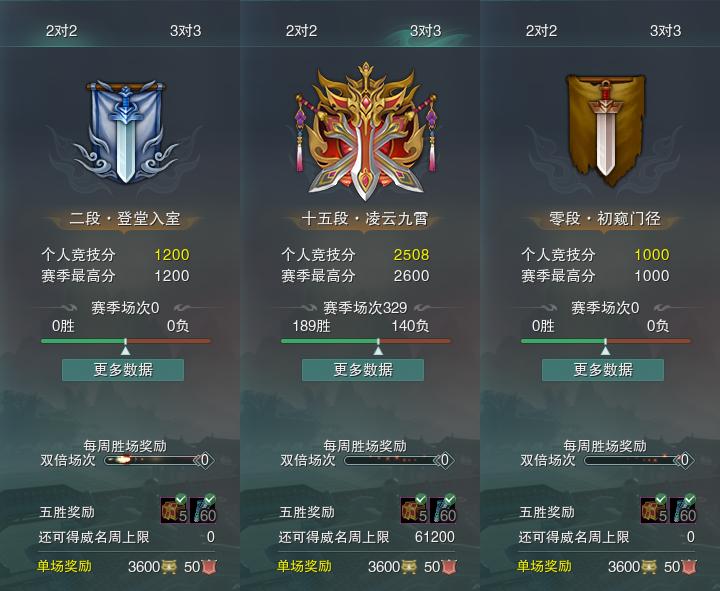Switch to 3对3 tab in left panel
This screenshot has width=720, height=591.
click(x=185, y=31)
